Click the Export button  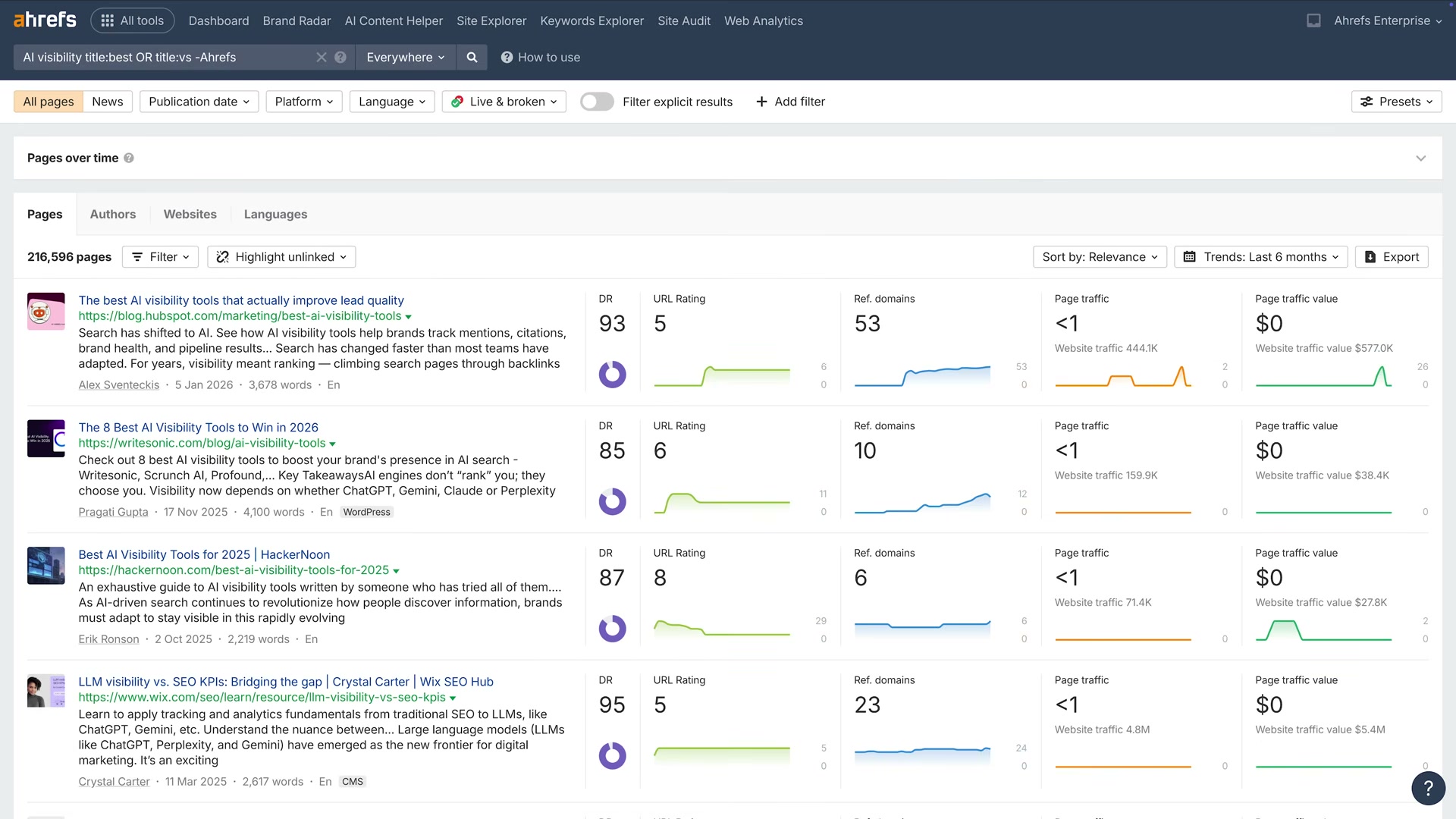click(x=1392, y=257)
